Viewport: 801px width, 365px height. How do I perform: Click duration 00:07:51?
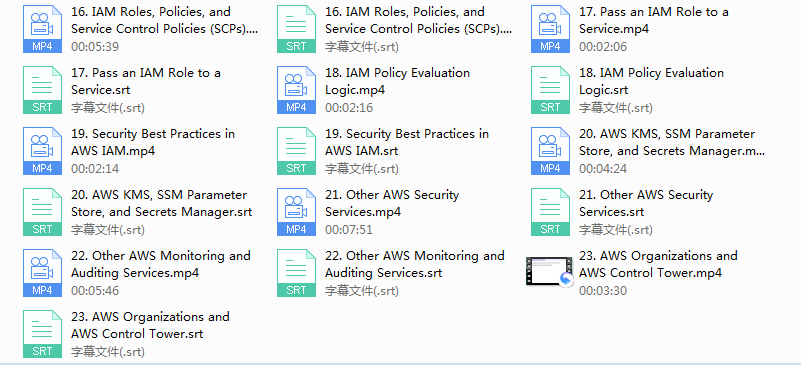pos(349,230)
